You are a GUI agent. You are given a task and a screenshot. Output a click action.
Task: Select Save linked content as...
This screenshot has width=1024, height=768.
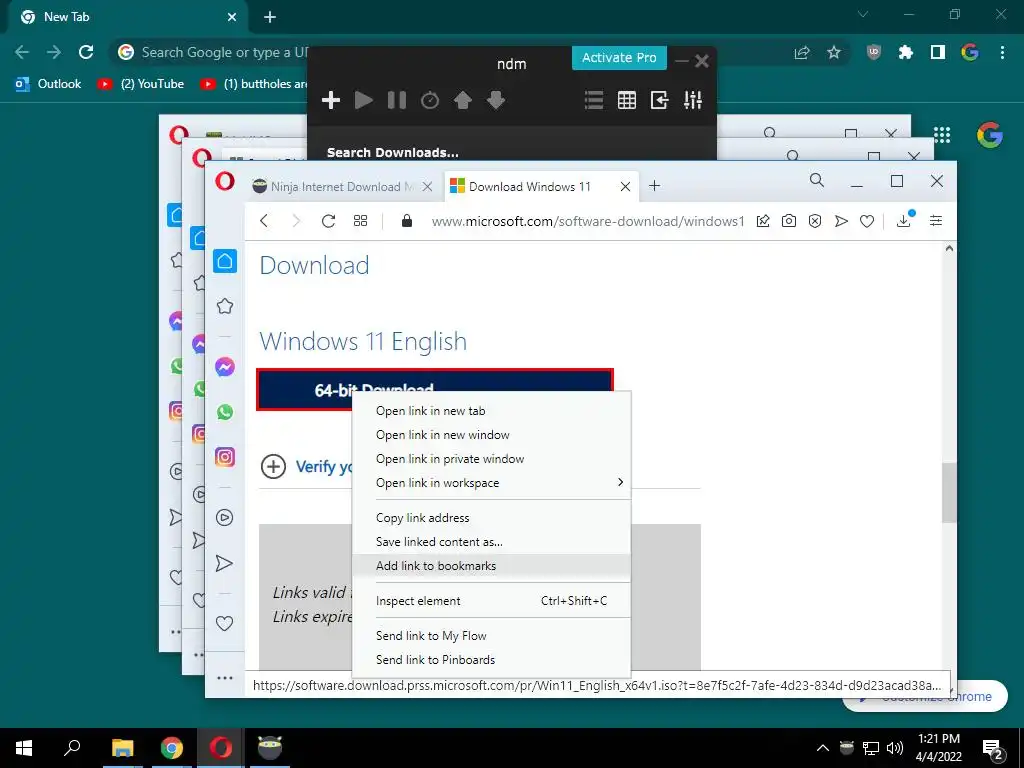tap(491, 542)
